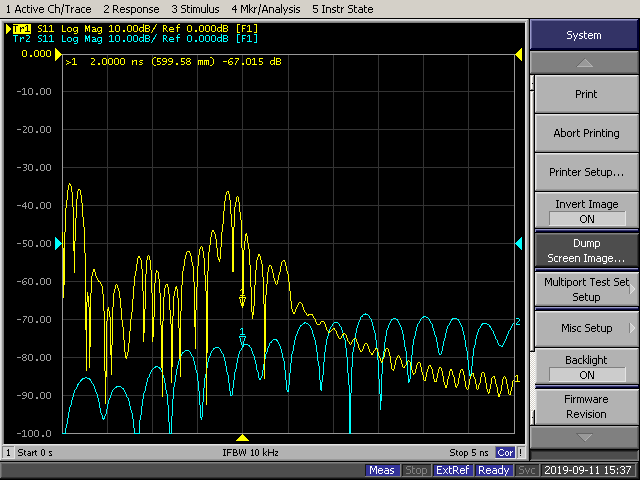Click the marker position triangle on the time axis
The width and height of the screenshot is (640, 480).
pyautogui.click(x=242, y=438)
